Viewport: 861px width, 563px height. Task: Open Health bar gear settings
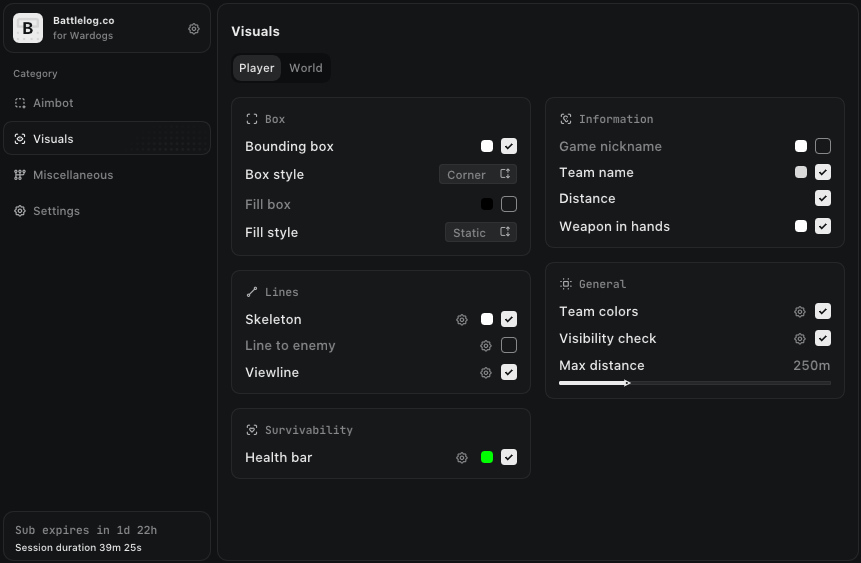pos(462,458)
